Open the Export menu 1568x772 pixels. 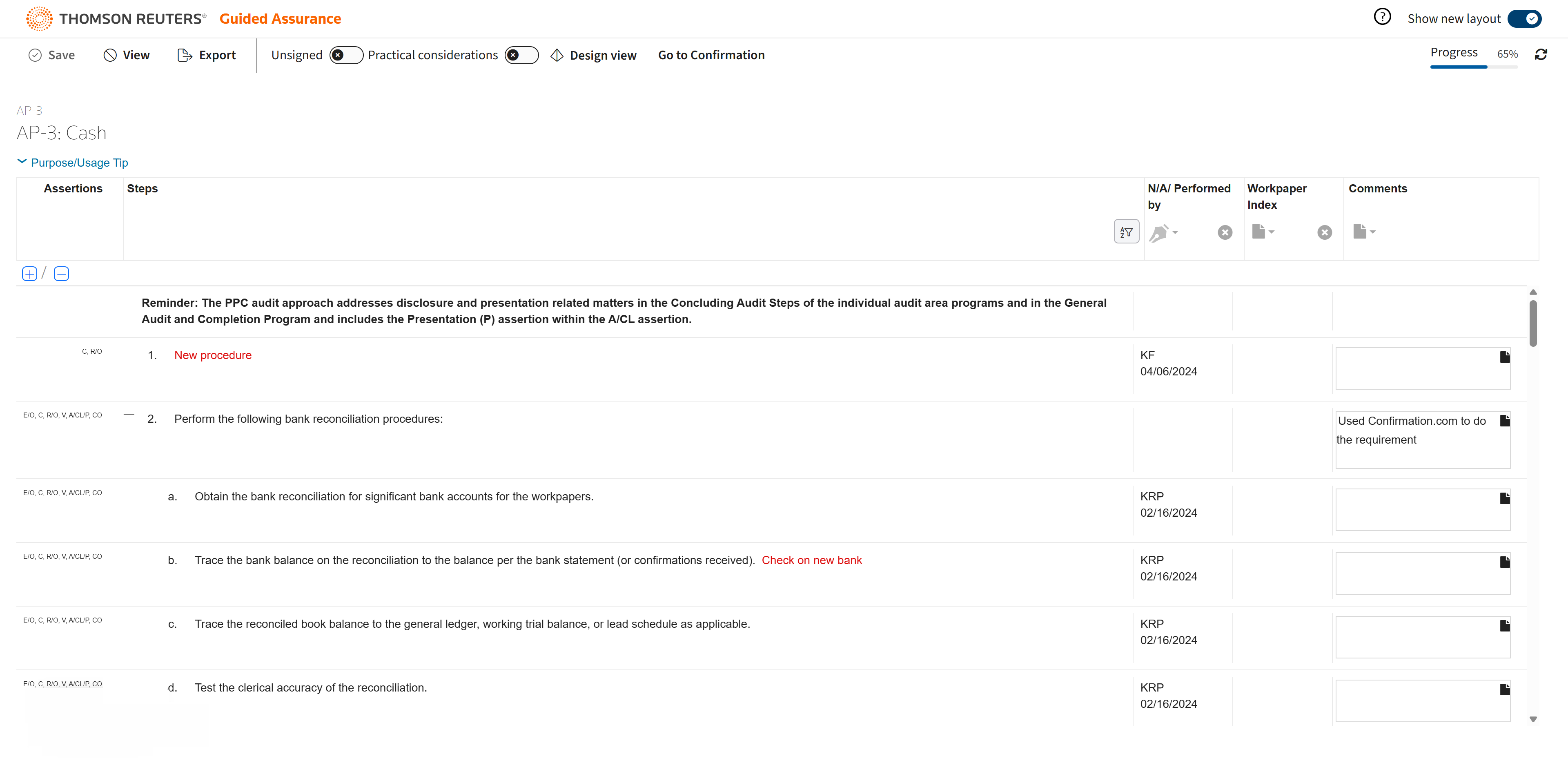coord(206,56)
